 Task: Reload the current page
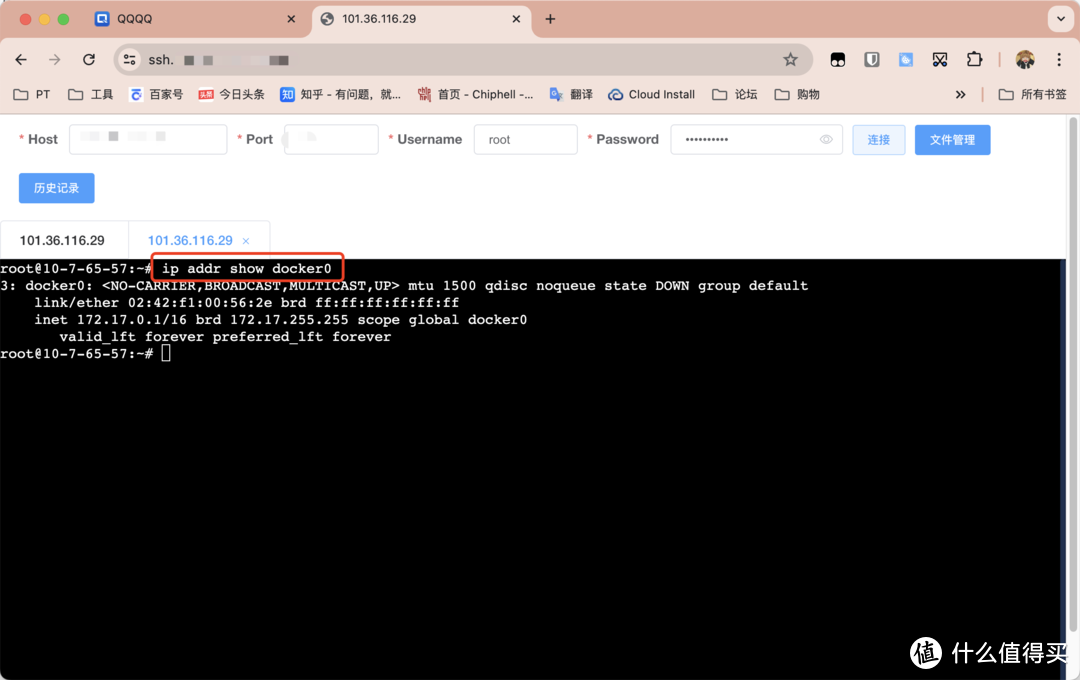pyautogui.click(x=89, y=60)
